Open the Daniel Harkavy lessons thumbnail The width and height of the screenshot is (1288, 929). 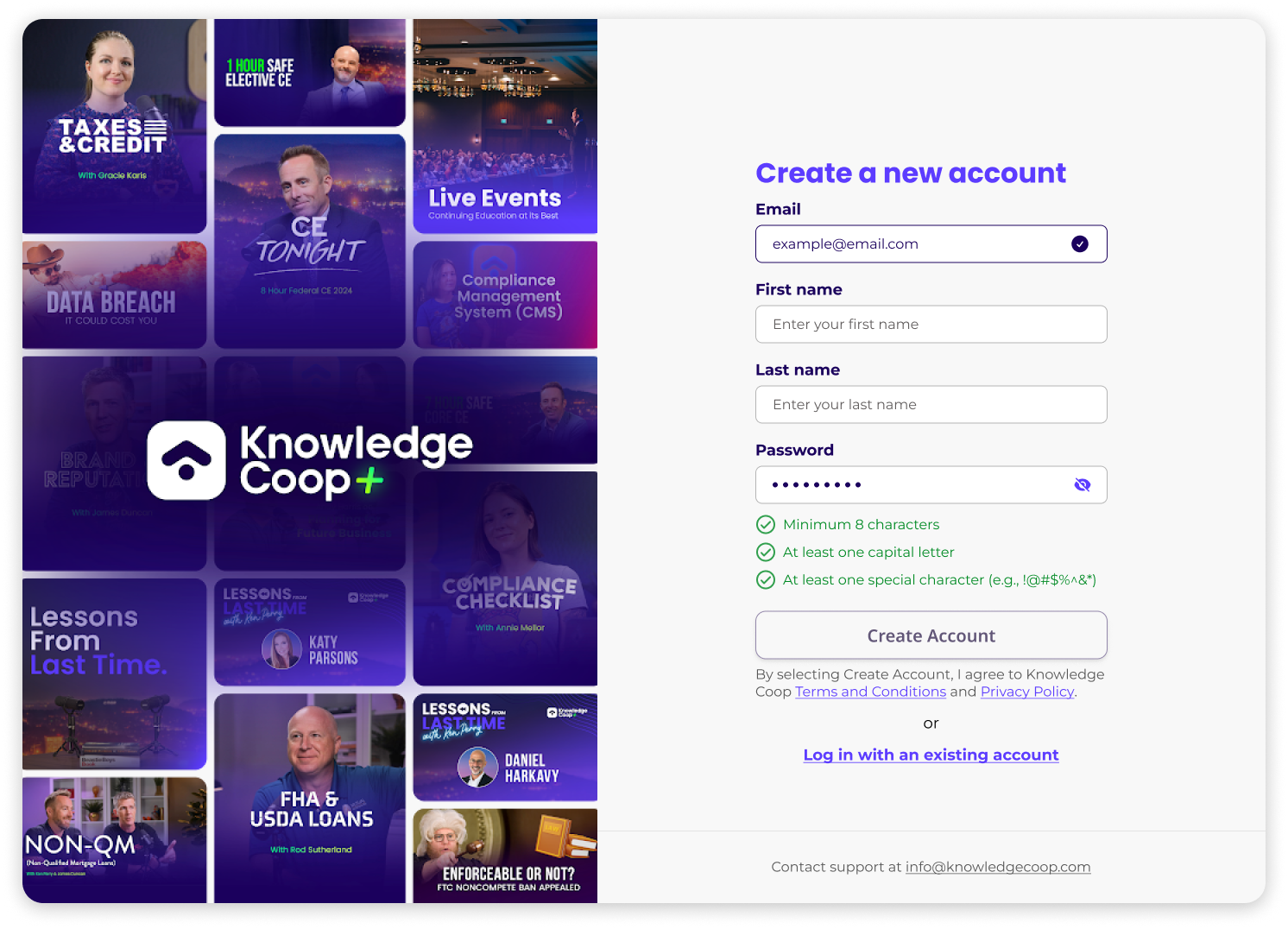click(x=505, y=747)
